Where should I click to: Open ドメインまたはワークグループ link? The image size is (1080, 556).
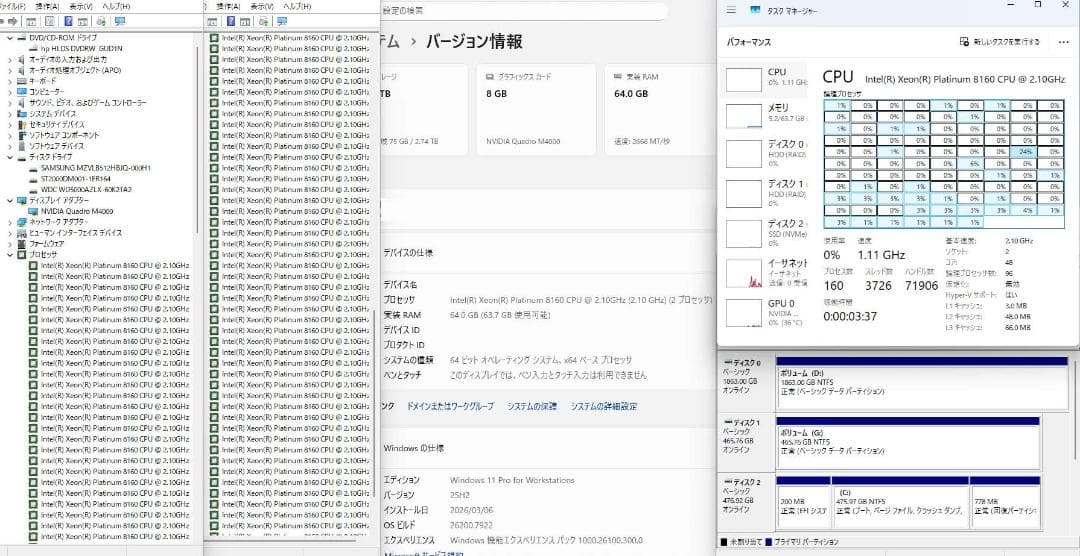(450, 406)
